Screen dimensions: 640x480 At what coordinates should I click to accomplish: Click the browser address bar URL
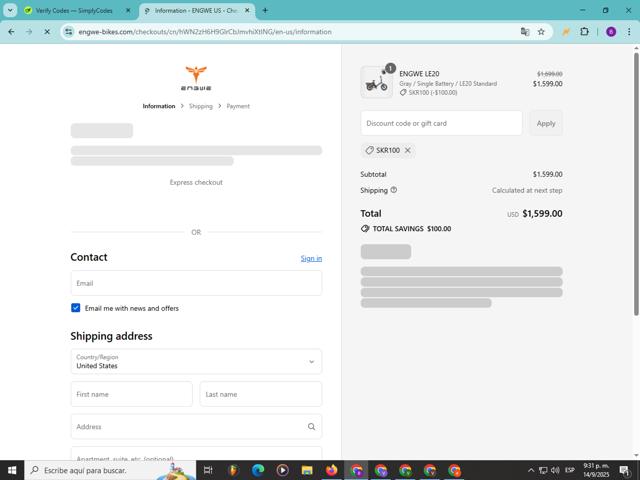pos(205,31)
